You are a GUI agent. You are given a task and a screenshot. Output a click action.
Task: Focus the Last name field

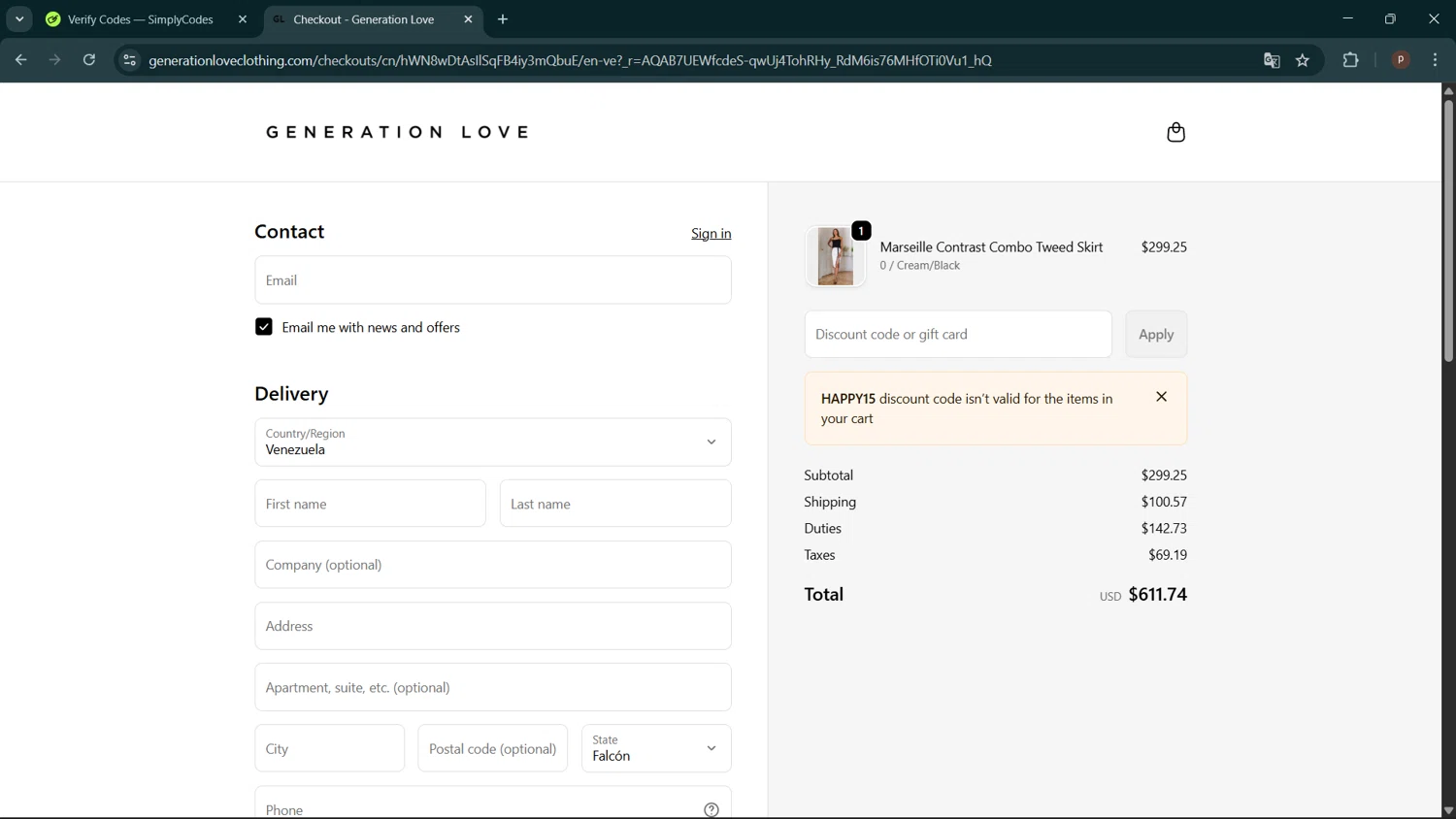click(615, 504)
